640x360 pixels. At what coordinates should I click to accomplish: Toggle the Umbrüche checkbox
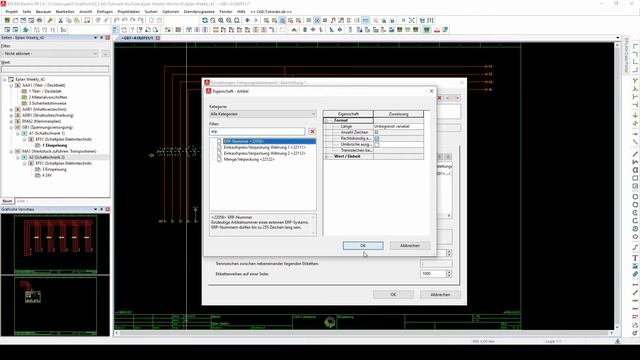pos(377,144)
